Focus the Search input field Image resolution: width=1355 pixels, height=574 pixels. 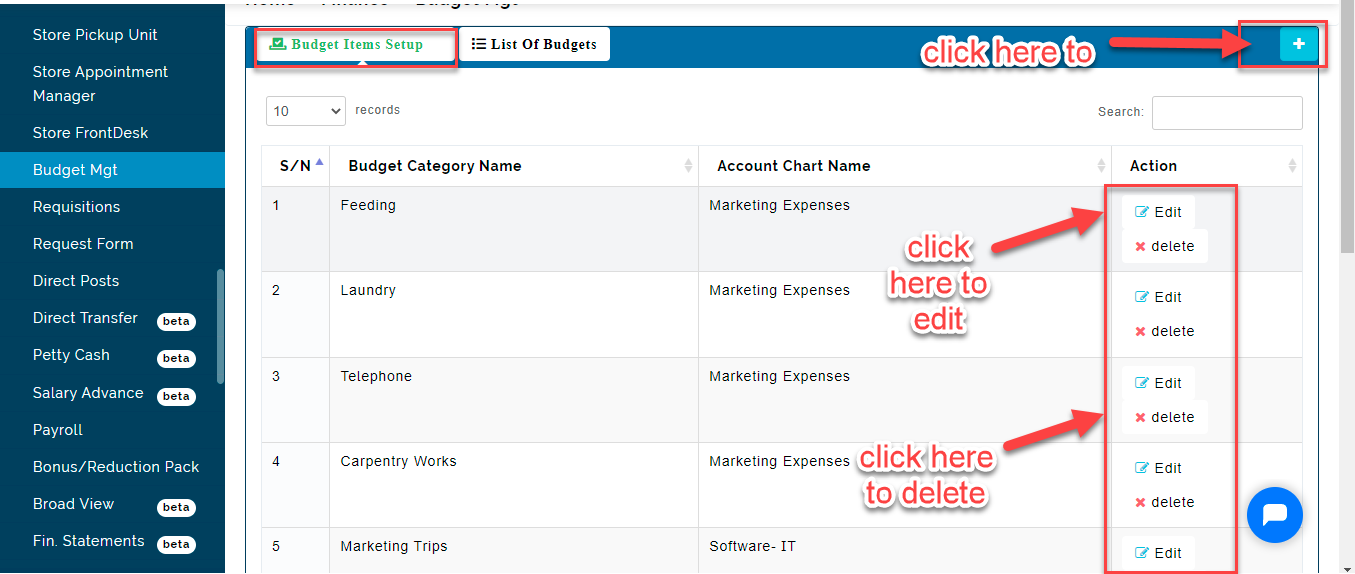point(1227,113)
